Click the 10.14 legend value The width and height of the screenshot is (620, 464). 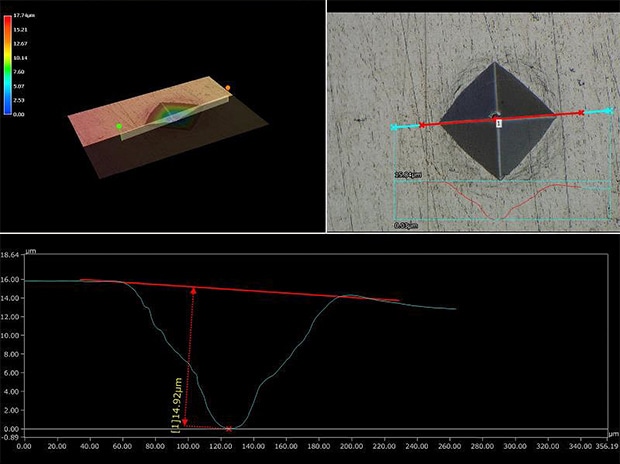pos(20,58)
